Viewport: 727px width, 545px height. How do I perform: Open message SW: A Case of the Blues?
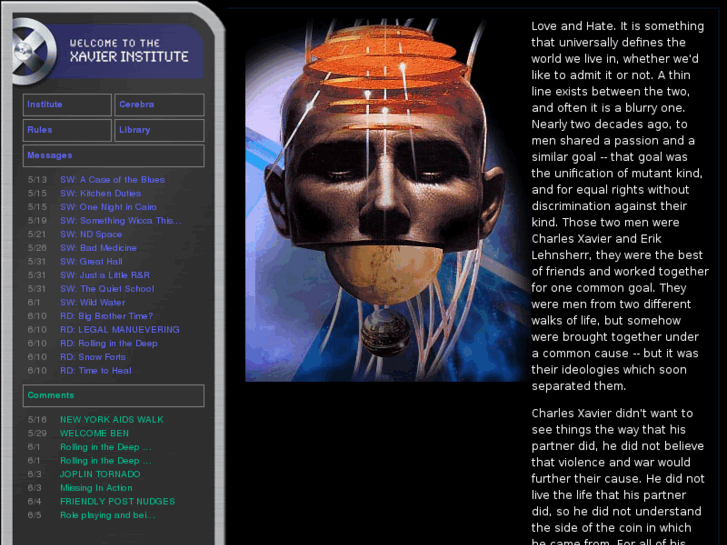[x=112, y=180]
